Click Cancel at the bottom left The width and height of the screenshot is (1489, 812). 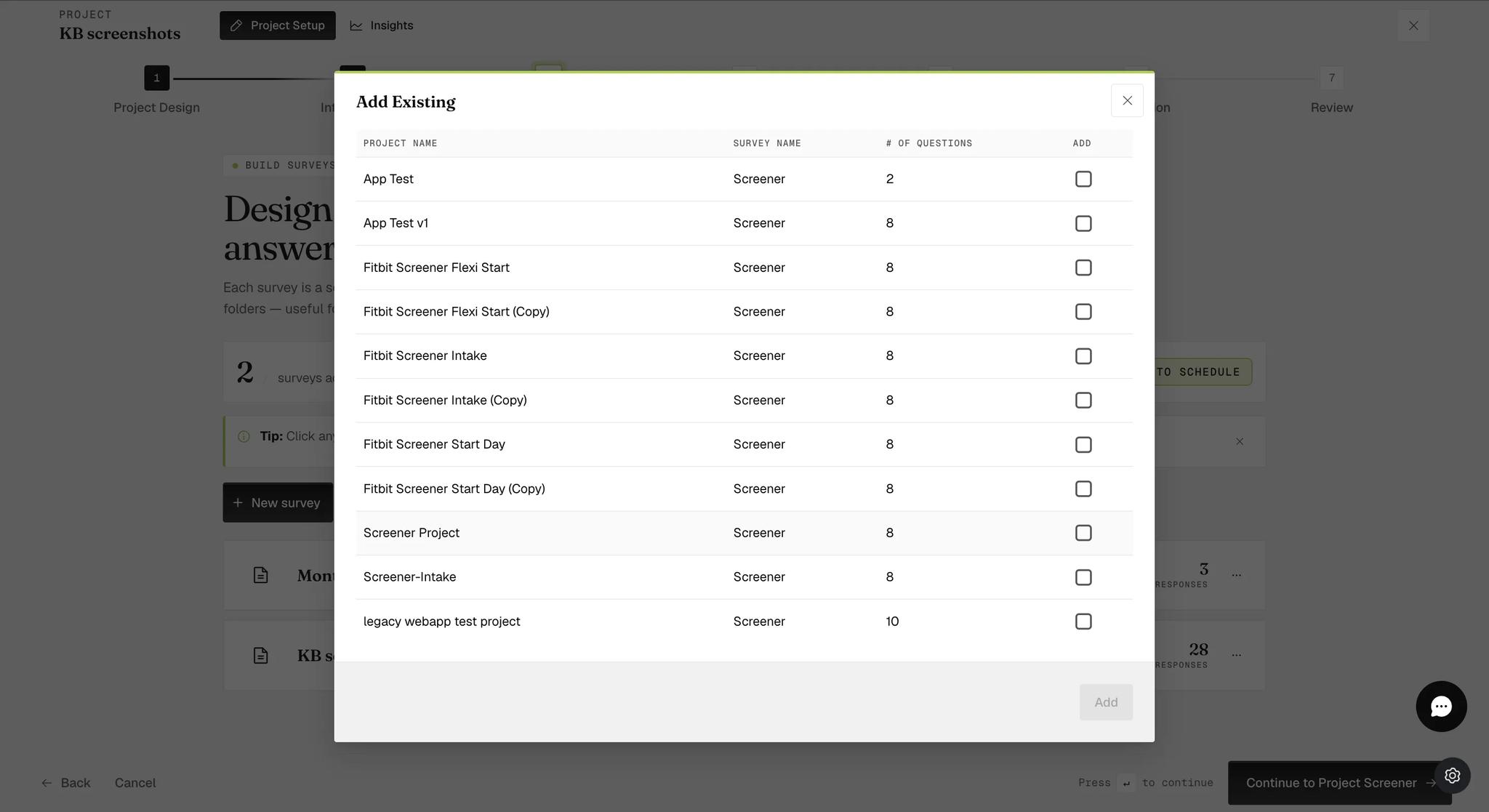click(x=135, y=783)
